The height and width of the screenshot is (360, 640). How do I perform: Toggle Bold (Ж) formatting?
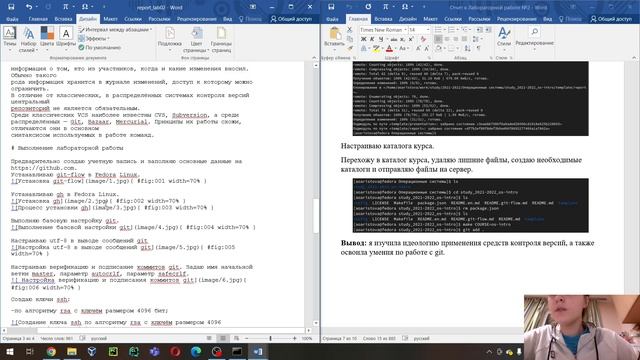tap(363, 39)
